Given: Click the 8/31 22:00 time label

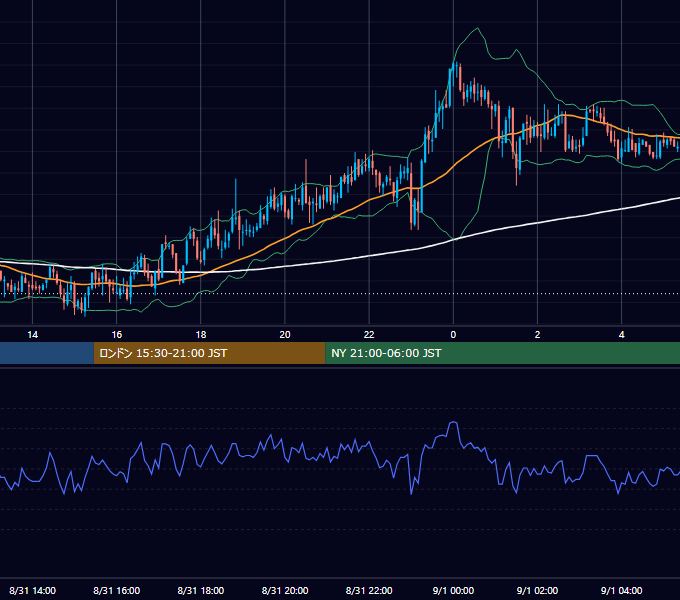Looking at the screenshot, I should click(369, 590).
